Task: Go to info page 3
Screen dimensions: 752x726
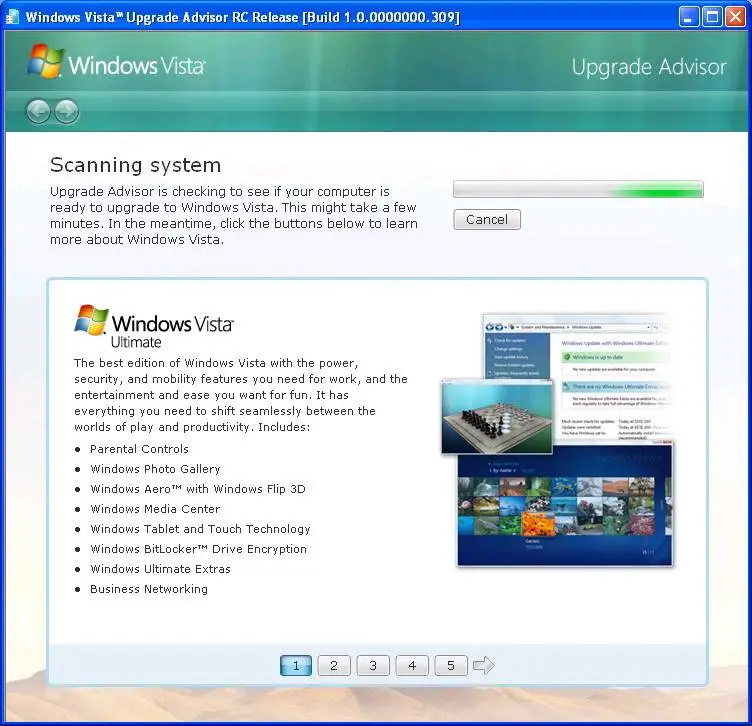Action: (x=373, y=666)
